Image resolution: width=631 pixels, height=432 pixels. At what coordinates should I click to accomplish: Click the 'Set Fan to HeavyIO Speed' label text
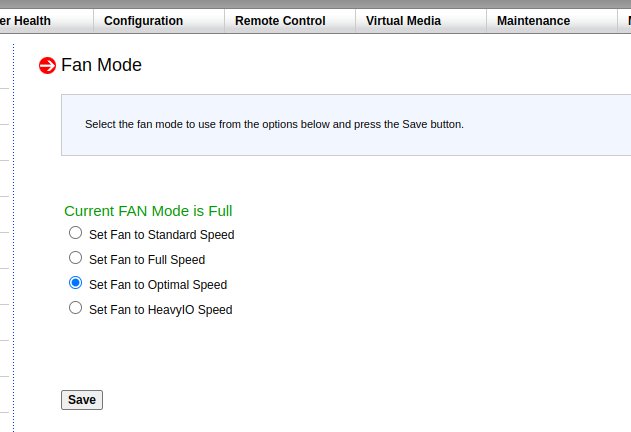click(x=161, y=310)
